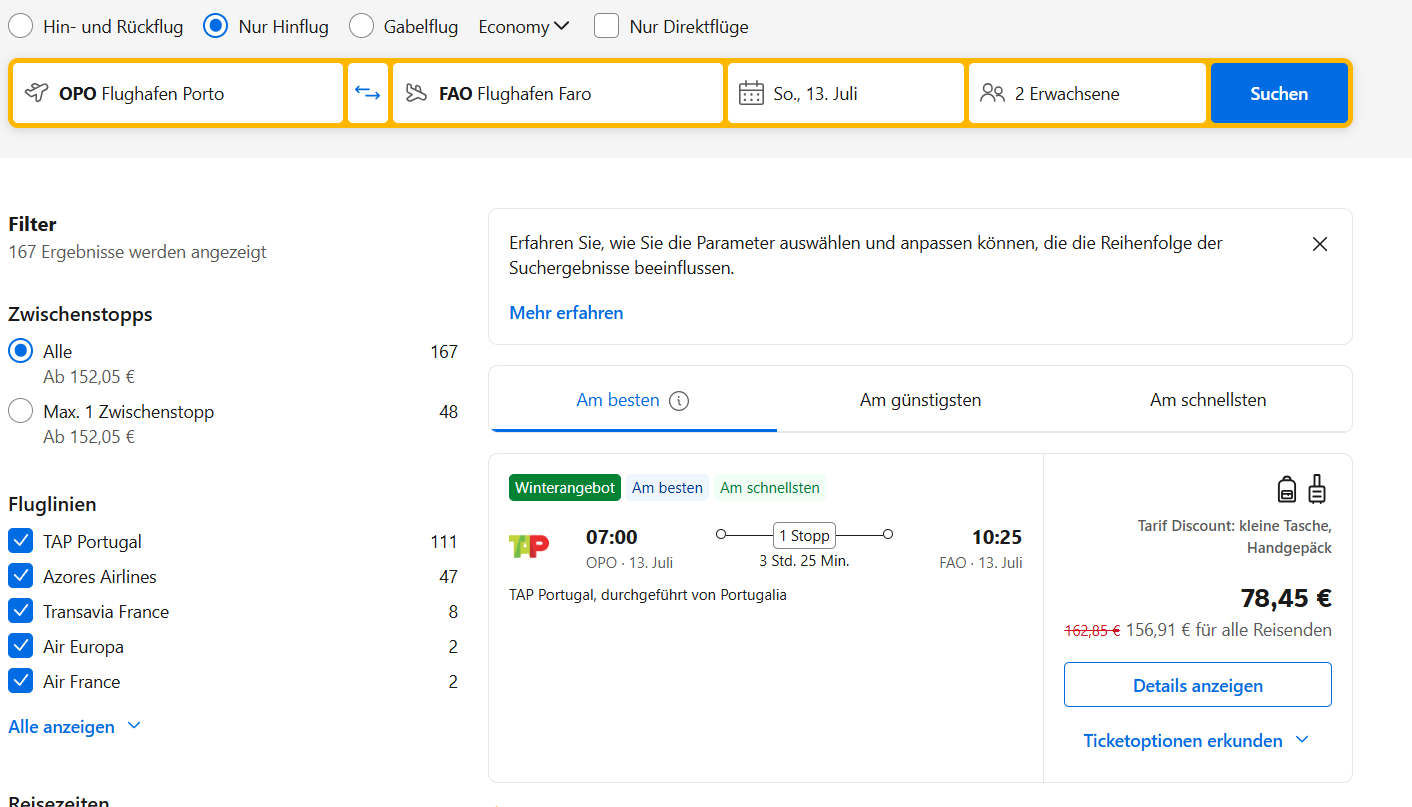Click 'TAP Portugal, durchgeführt von Portugalia' text
The image size is (1412, 807).
648,595
